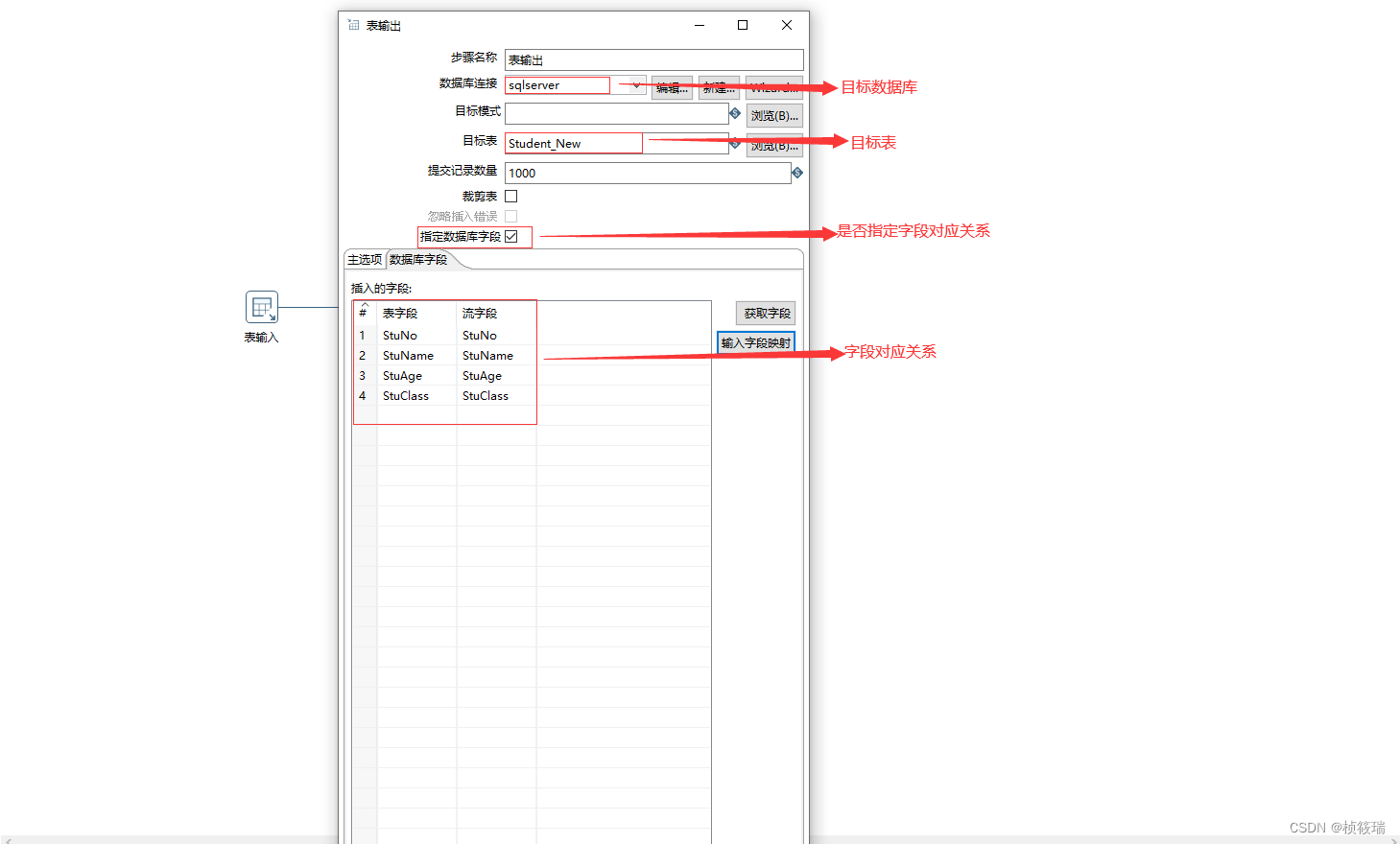Click the 输入字段映射 button

pyautogui.click(x=756, y=342)
